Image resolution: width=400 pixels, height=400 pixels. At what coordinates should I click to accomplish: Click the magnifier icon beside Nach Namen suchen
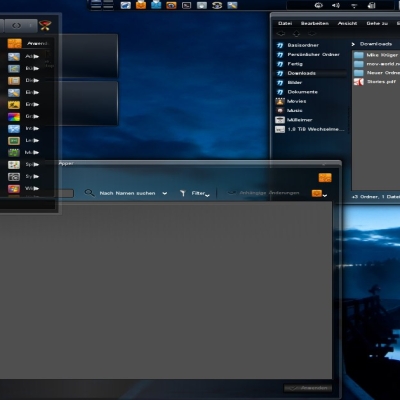point(89,193)
